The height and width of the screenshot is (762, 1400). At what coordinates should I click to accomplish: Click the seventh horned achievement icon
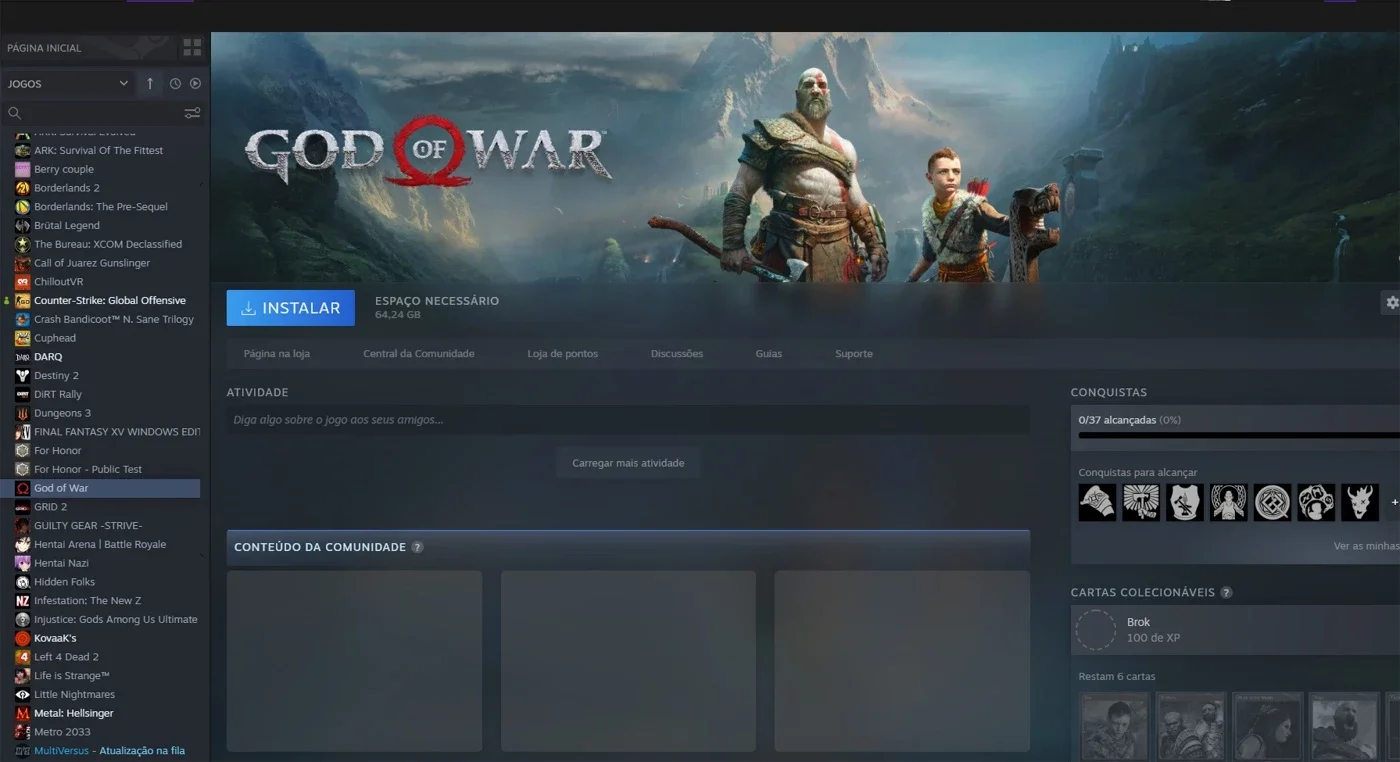1360,502
